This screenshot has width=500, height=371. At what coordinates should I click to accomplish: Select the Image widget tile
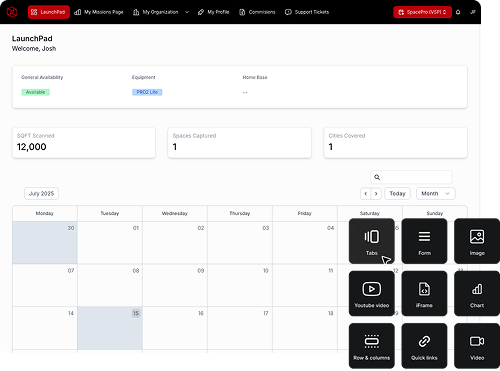[477, 241]
